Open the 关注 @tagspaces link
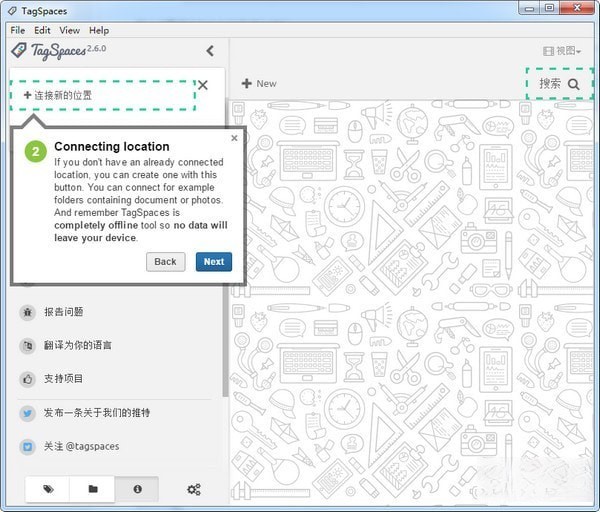This screenshot has height=512, width=600. pos(81,446)
